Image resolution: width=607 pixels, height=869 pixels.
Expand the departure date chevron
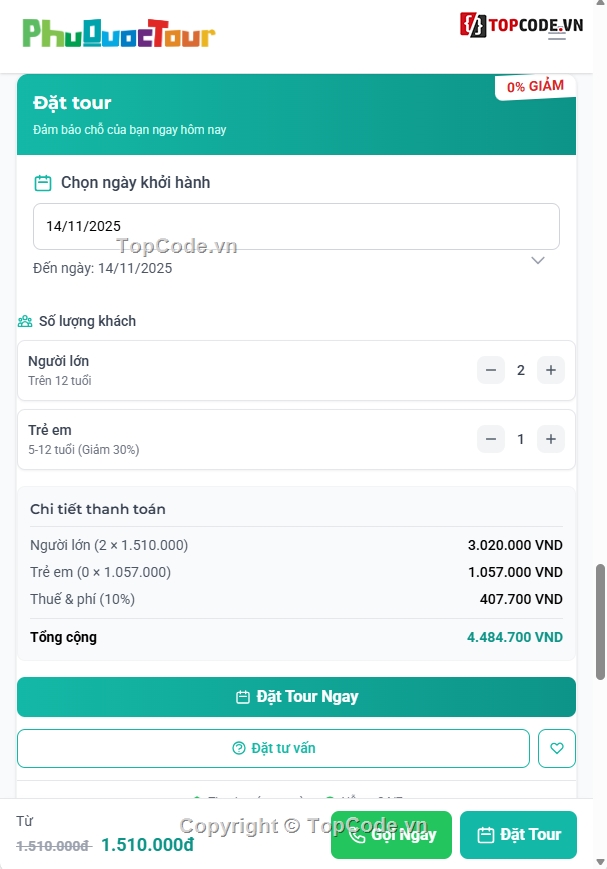pyautogui.click(x=538, y=260)
